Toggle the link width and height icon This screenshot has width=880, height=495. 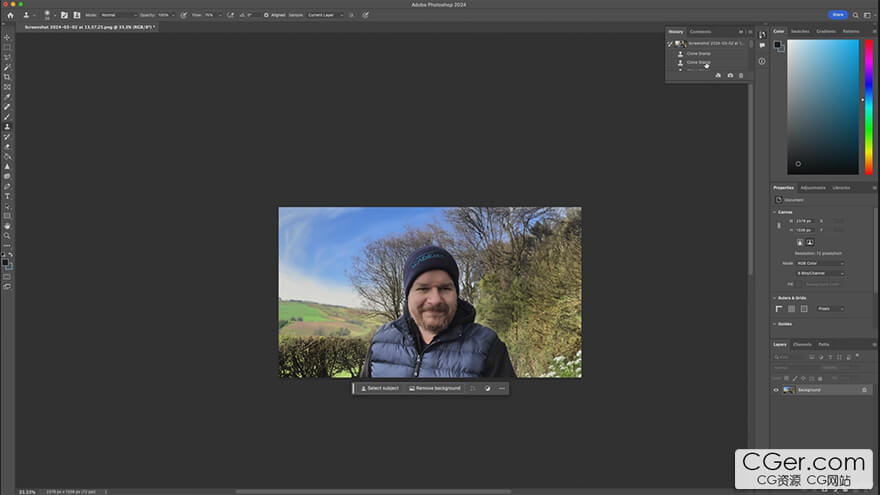click(x=778, y=226)
